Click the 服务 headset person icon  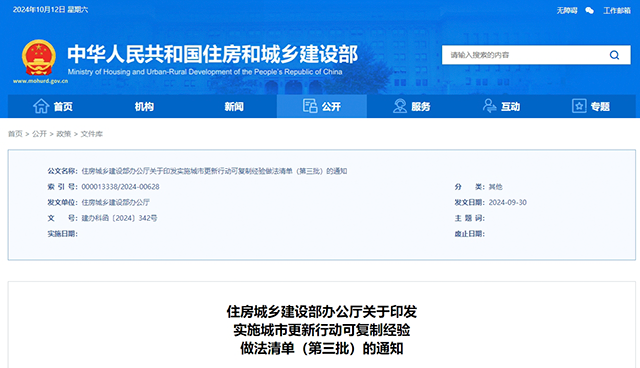coord(400,106)
